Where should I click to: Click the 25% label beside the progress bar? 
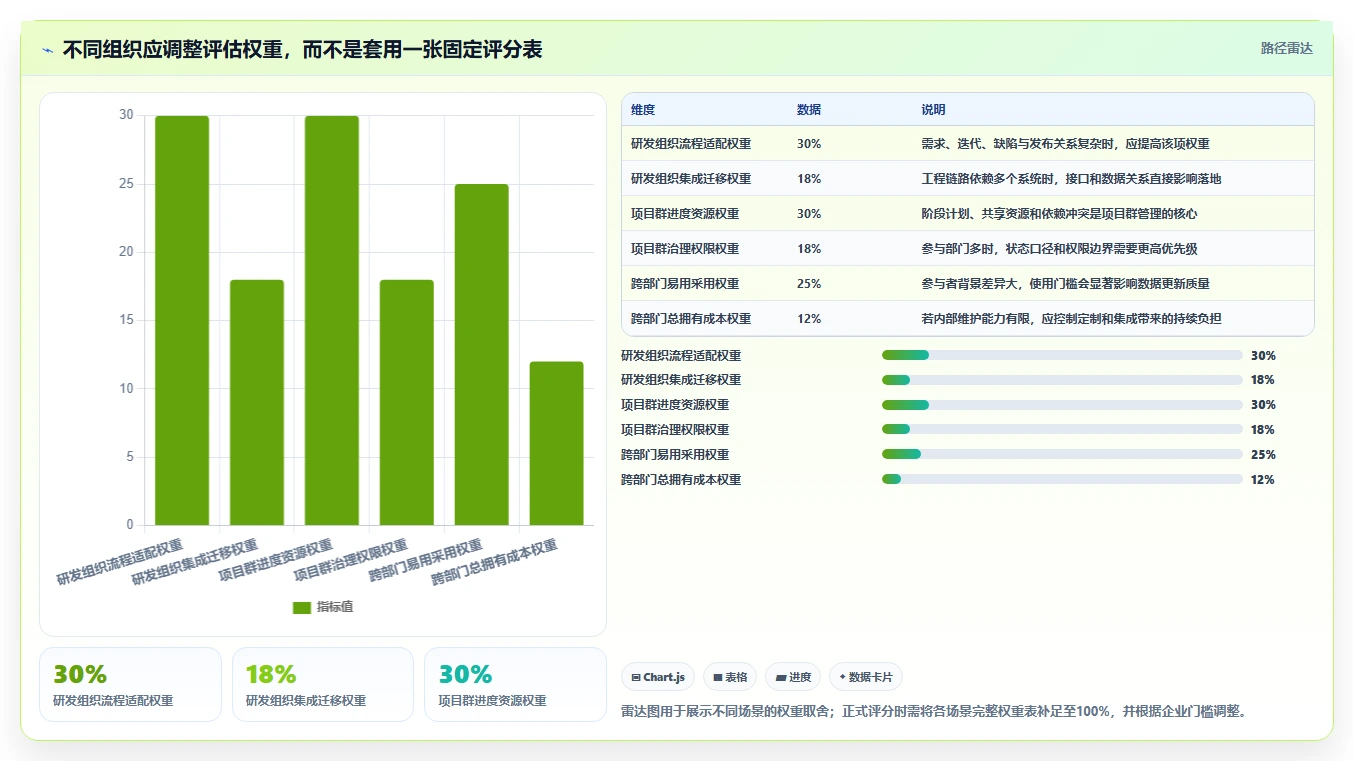(x=1263, y=455)
